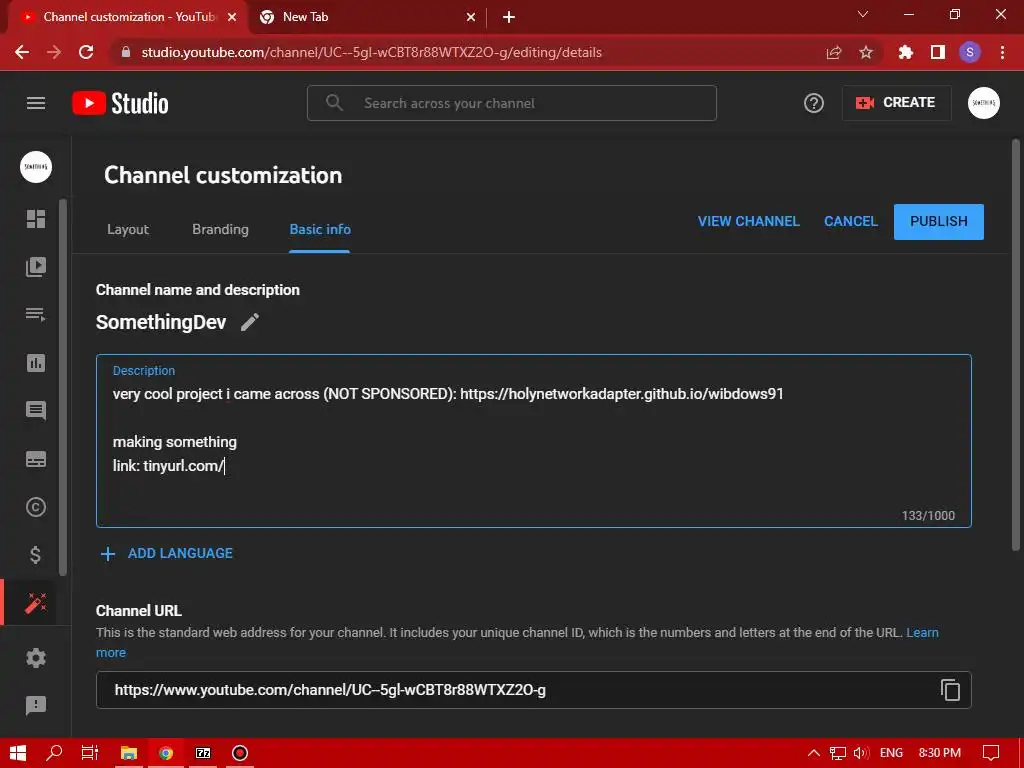Open Task View on the taskbar
1024x768 pixels.
[x=89, y=753]
